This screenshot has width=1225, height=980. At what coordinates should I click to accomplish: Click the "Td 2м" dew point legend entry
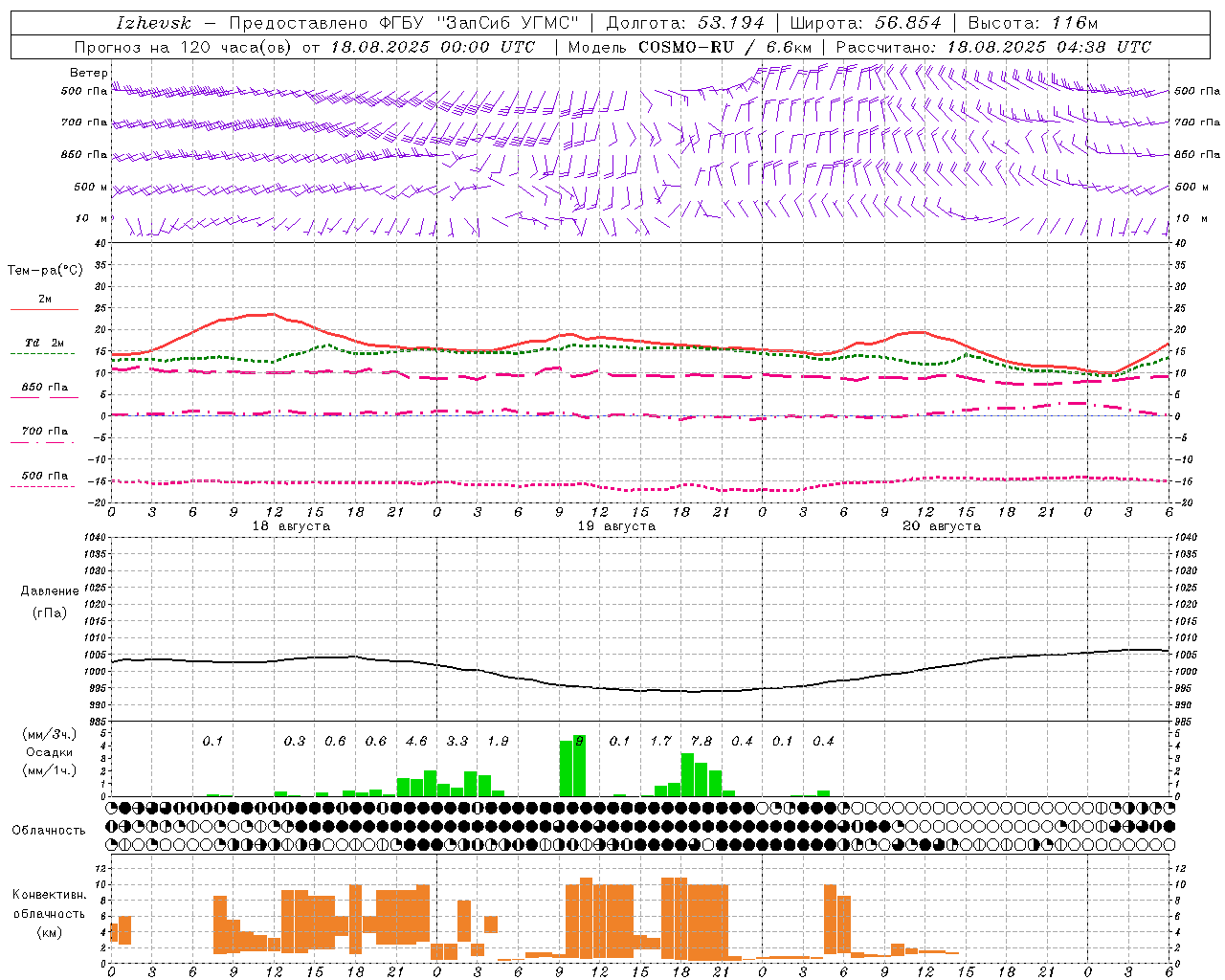(44, 343)
